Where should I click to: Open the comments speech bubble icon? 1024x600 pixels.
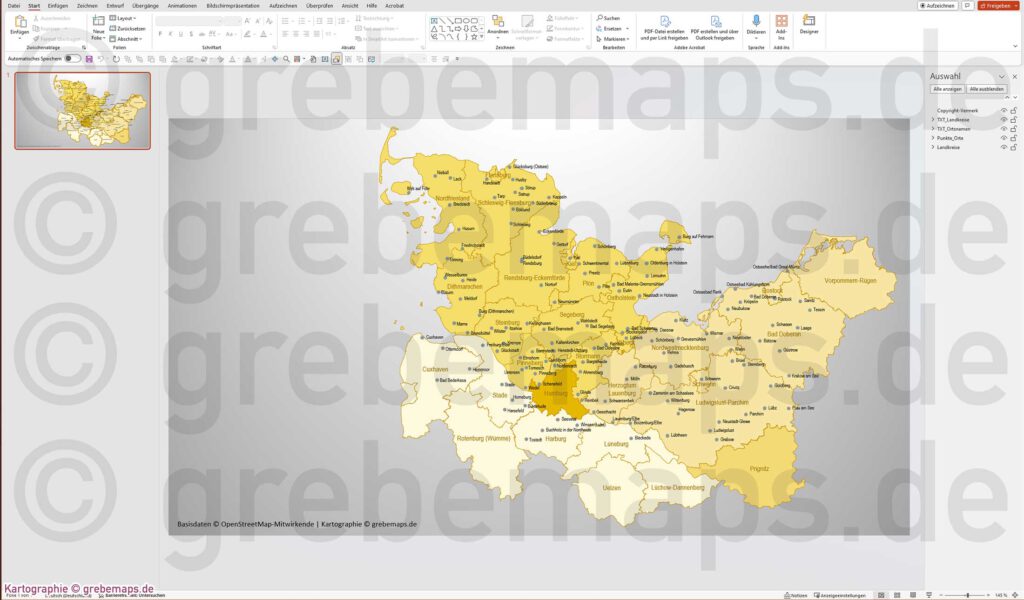point(967,5)
